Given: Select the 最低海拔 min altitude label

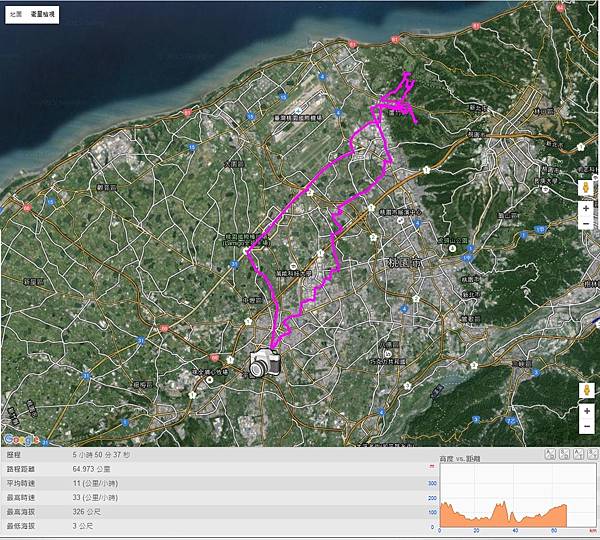Looking at the screenshot, I should pos(21,526).
